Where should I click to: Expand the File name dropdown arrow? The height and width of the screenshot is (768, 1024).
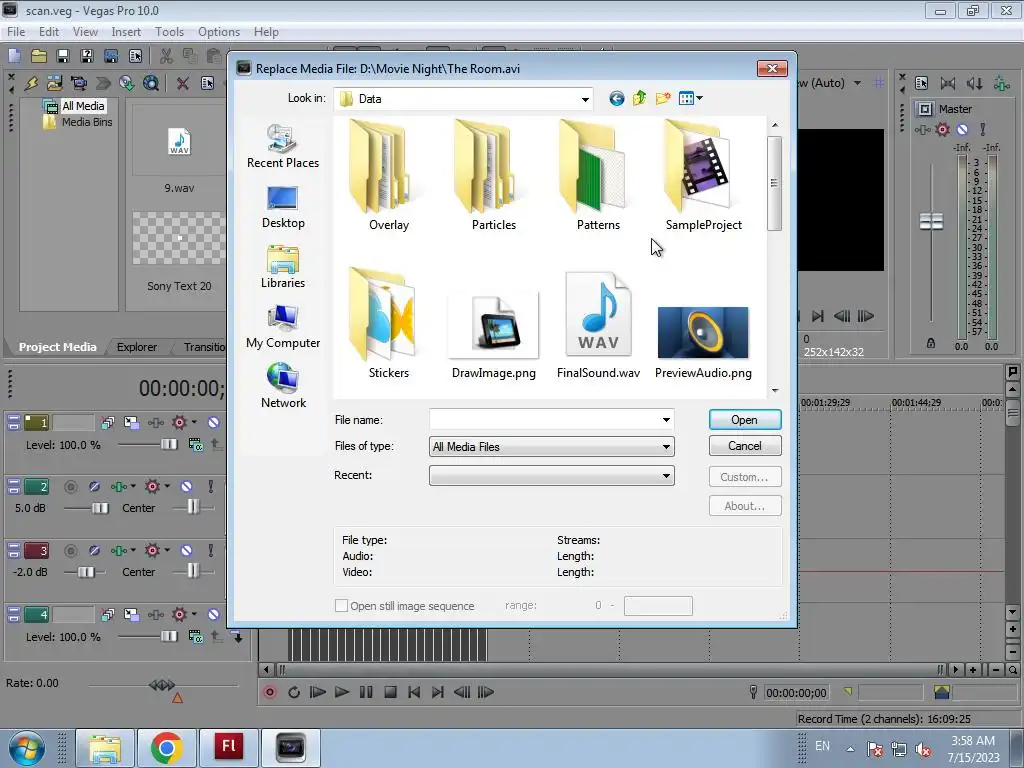click(x=666, y=420)
